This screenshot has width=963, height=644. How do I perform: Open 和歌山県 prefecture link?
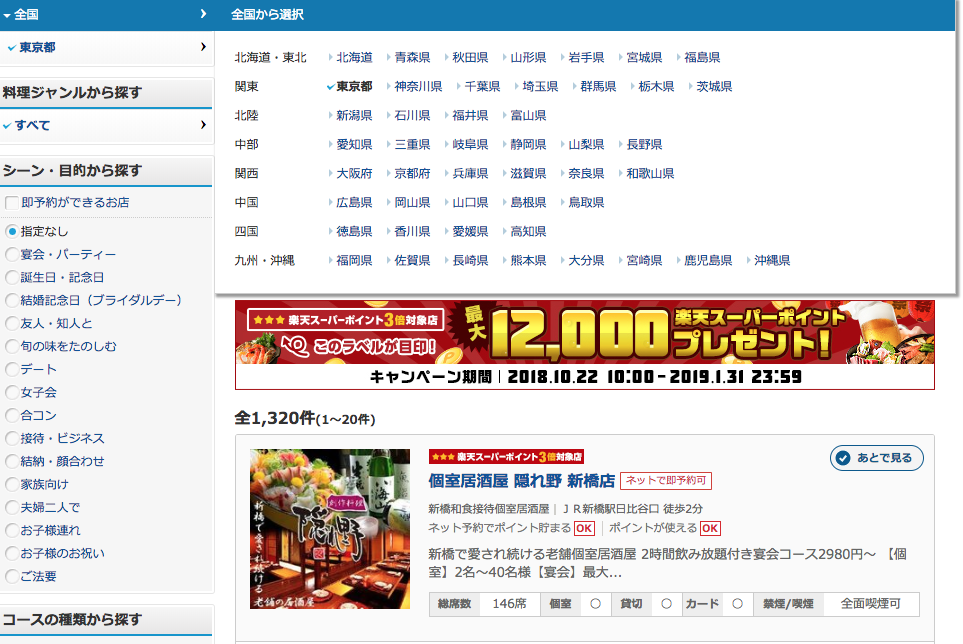click(650, 174)
